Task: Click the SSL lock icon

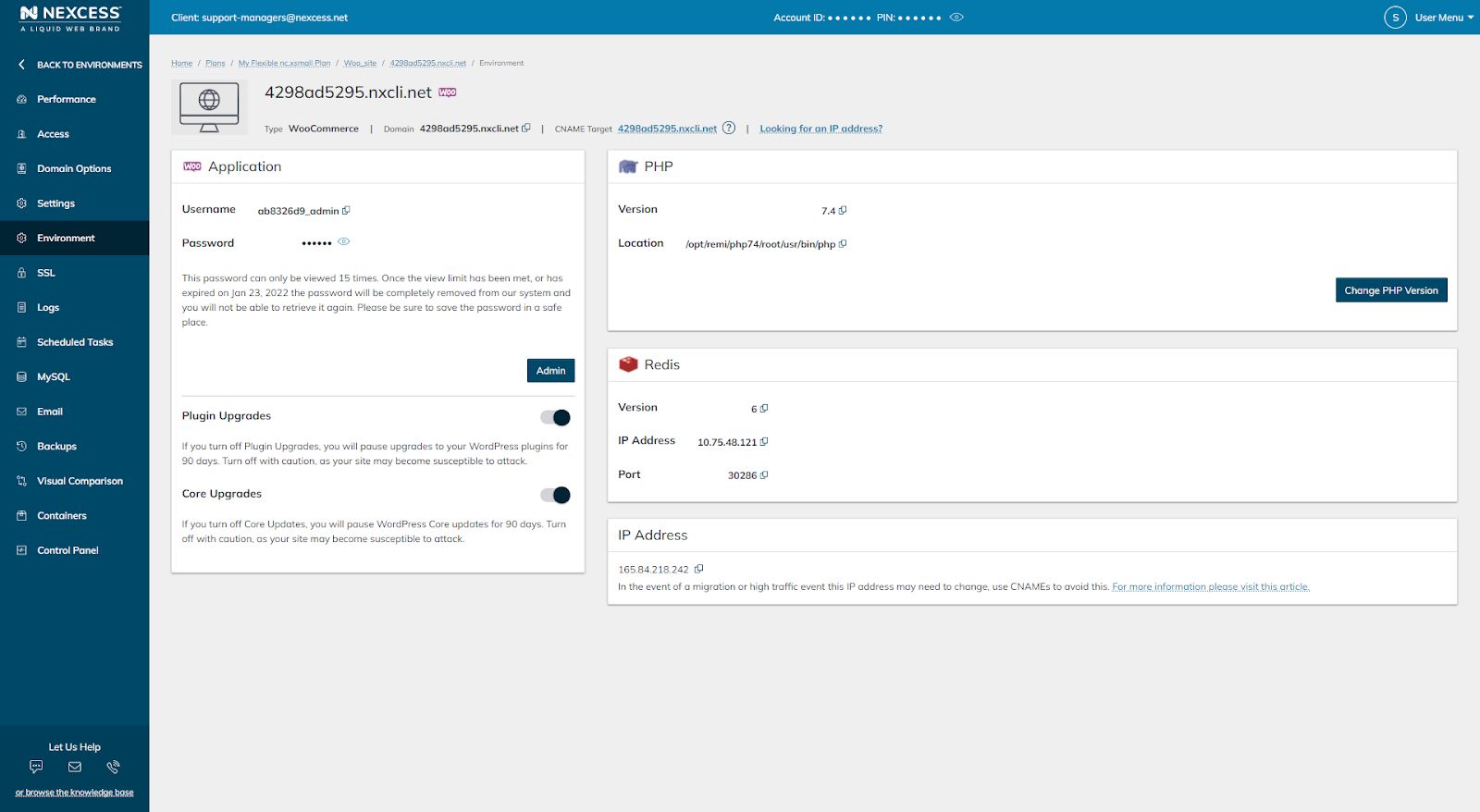Action: point(21,273)
